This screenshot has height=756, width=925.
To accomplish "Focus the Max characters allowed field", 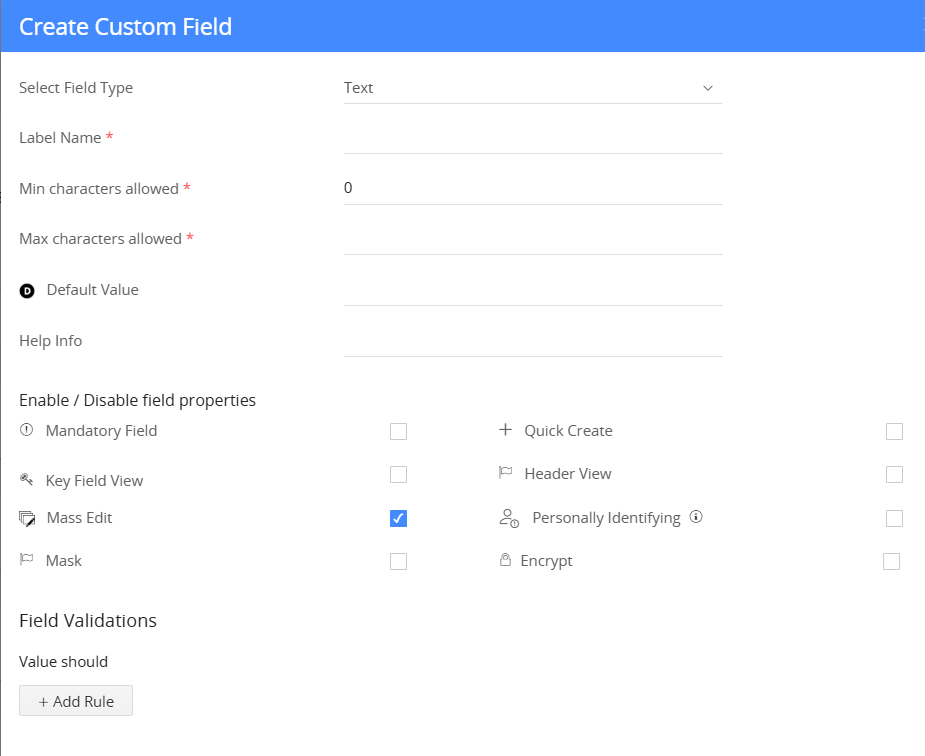I will pyautogui.click(x=532, y=239).
